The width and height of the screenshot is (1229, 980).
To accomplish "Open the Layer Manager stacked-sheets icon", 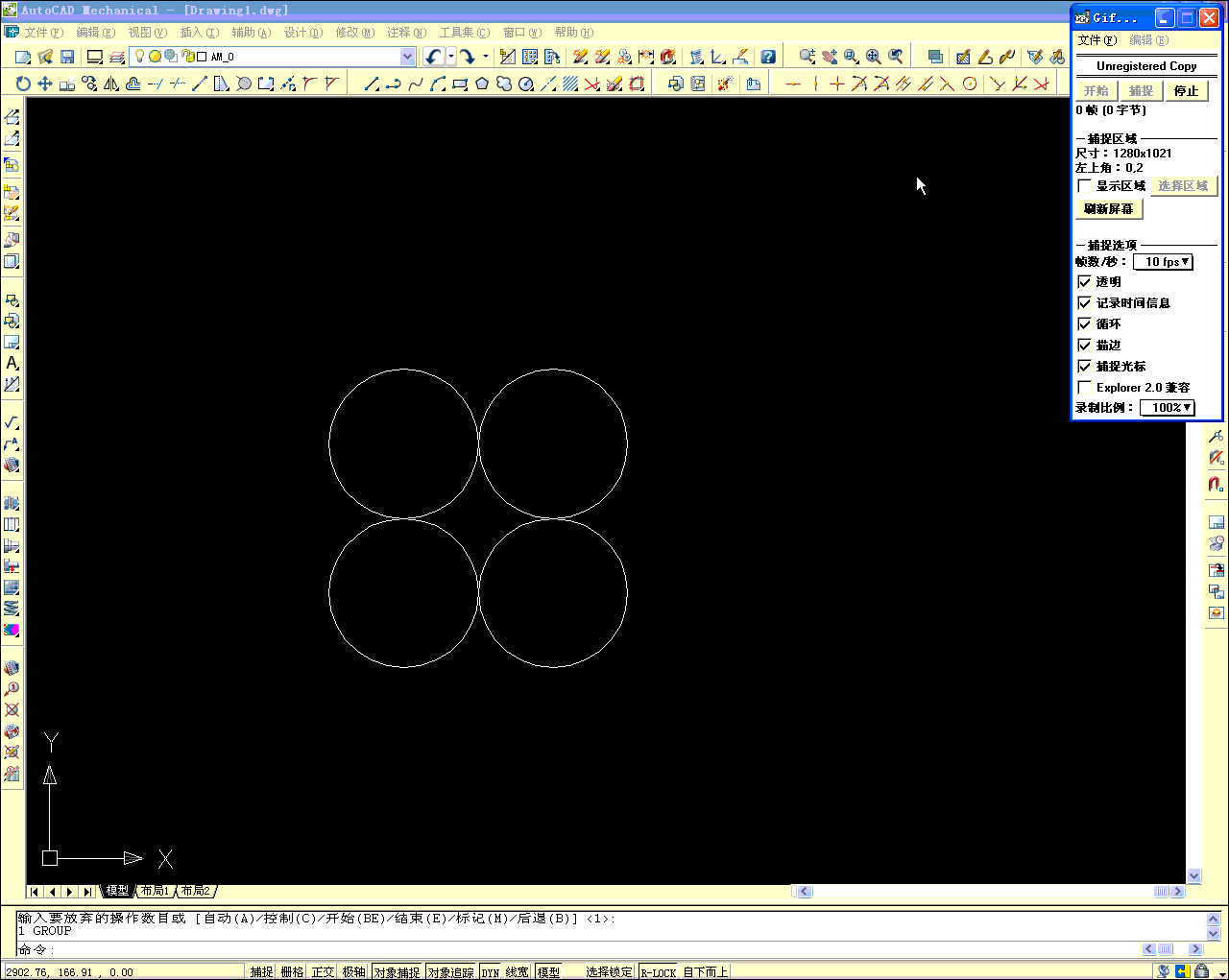I will coord(115,57).
